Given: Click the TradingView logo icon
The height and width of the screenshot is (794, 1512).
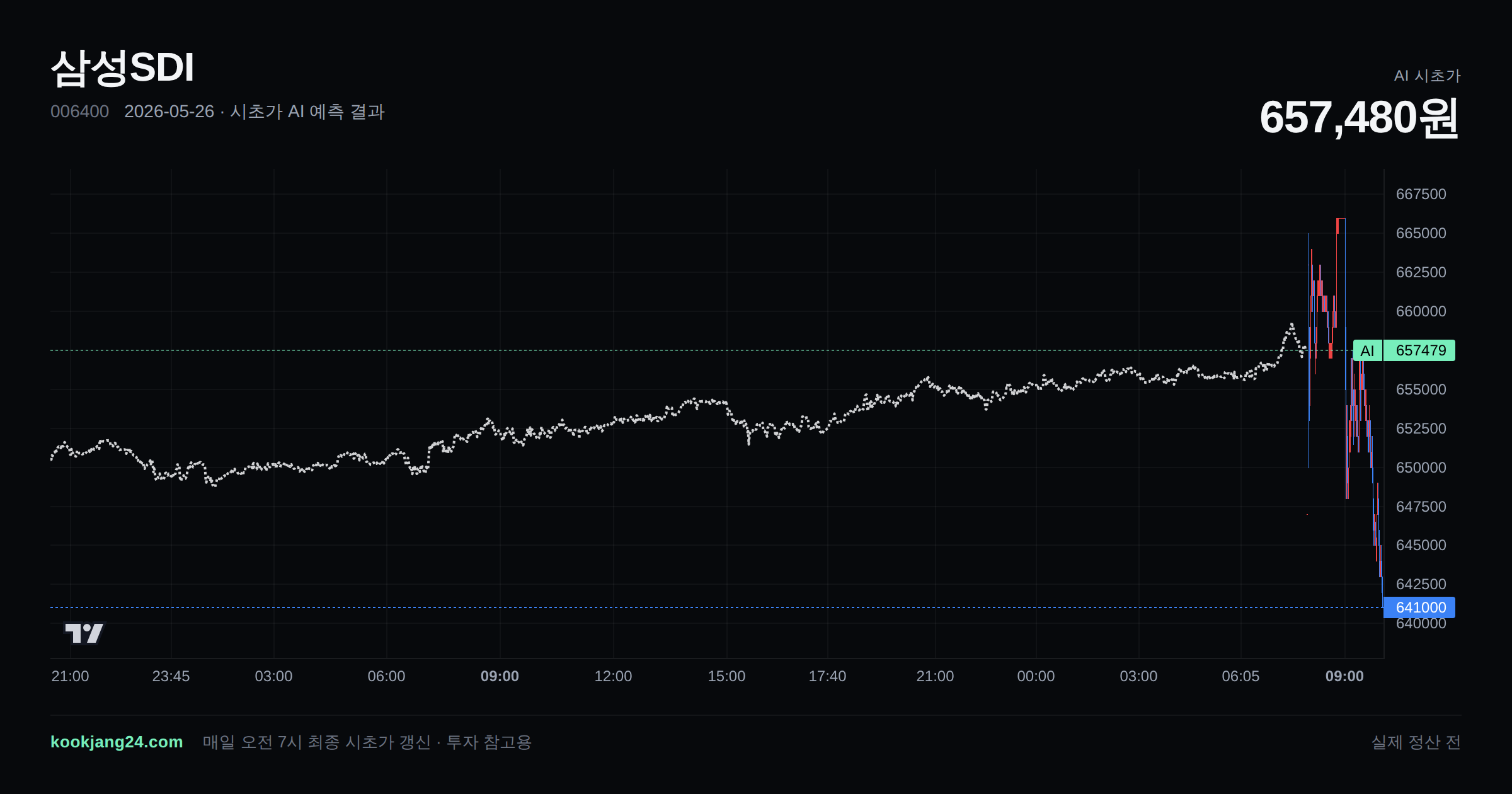Looking at the screenshot, I should coord(84,633).
